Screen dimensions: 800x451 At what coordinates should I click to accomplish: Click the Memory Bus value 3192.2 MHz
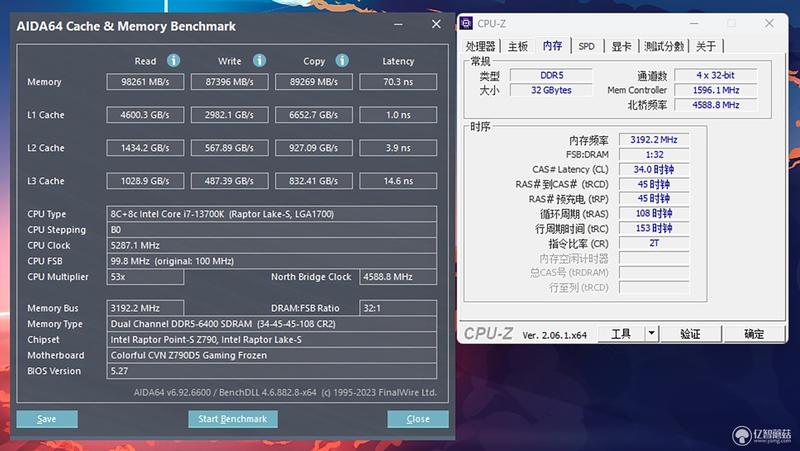[145, 308]
